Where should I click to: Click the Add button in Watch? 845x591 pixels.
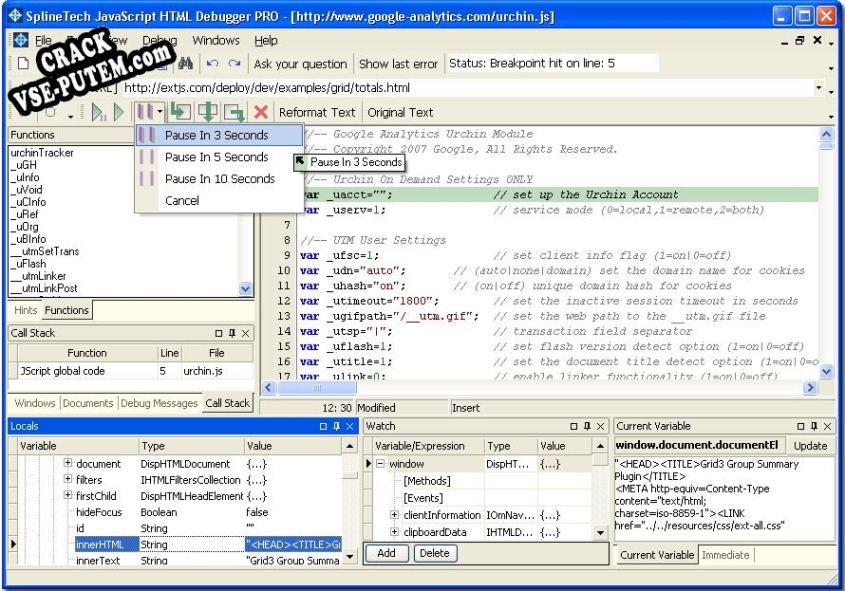click(x=386, y=553)
